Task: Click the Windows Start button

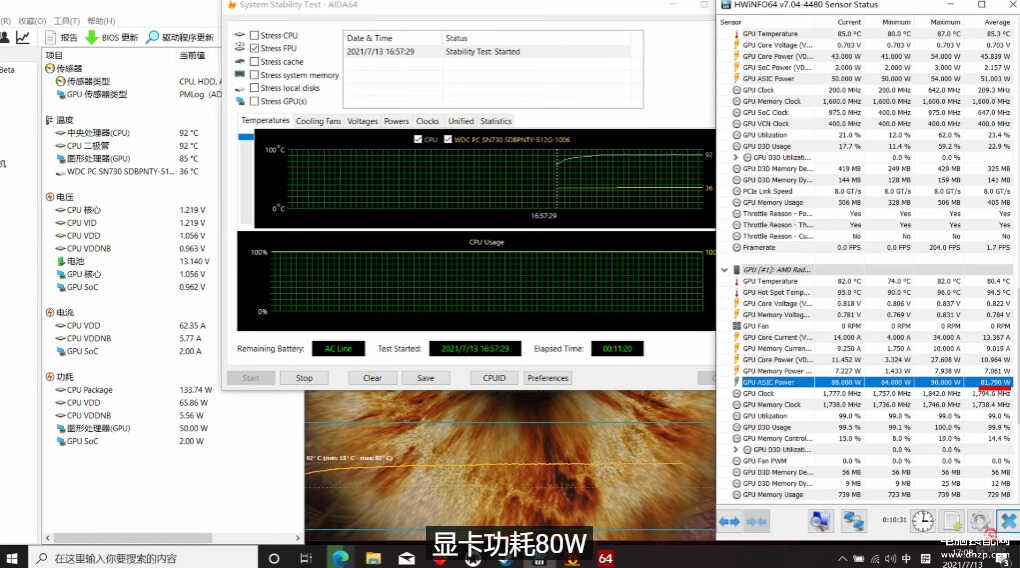Action: (12, 558)
